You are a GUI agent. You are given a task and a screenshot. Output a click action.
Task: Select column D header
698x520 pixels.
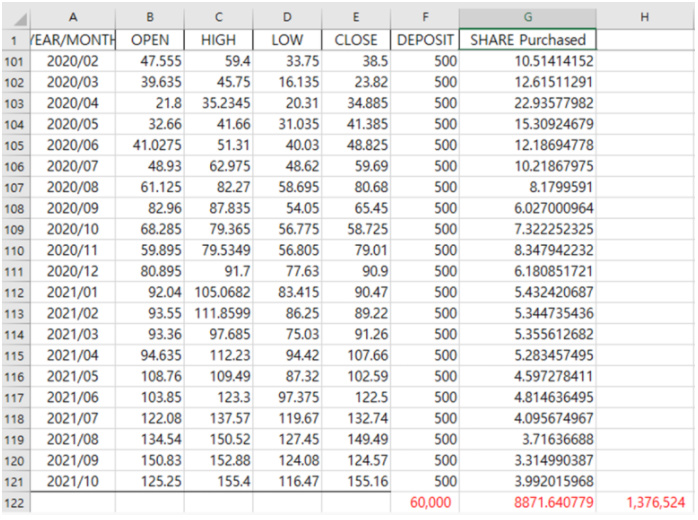click(x=287, y=18)
